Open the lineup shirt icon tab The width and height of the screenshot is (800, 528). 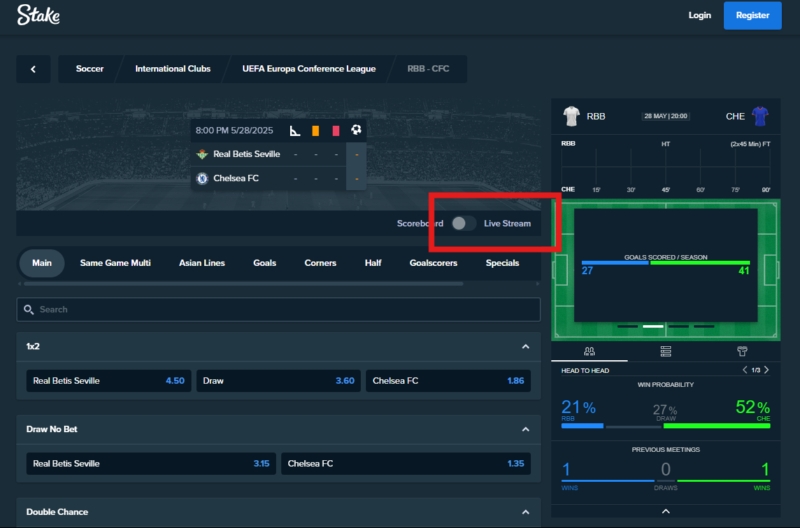pos(742,351)
